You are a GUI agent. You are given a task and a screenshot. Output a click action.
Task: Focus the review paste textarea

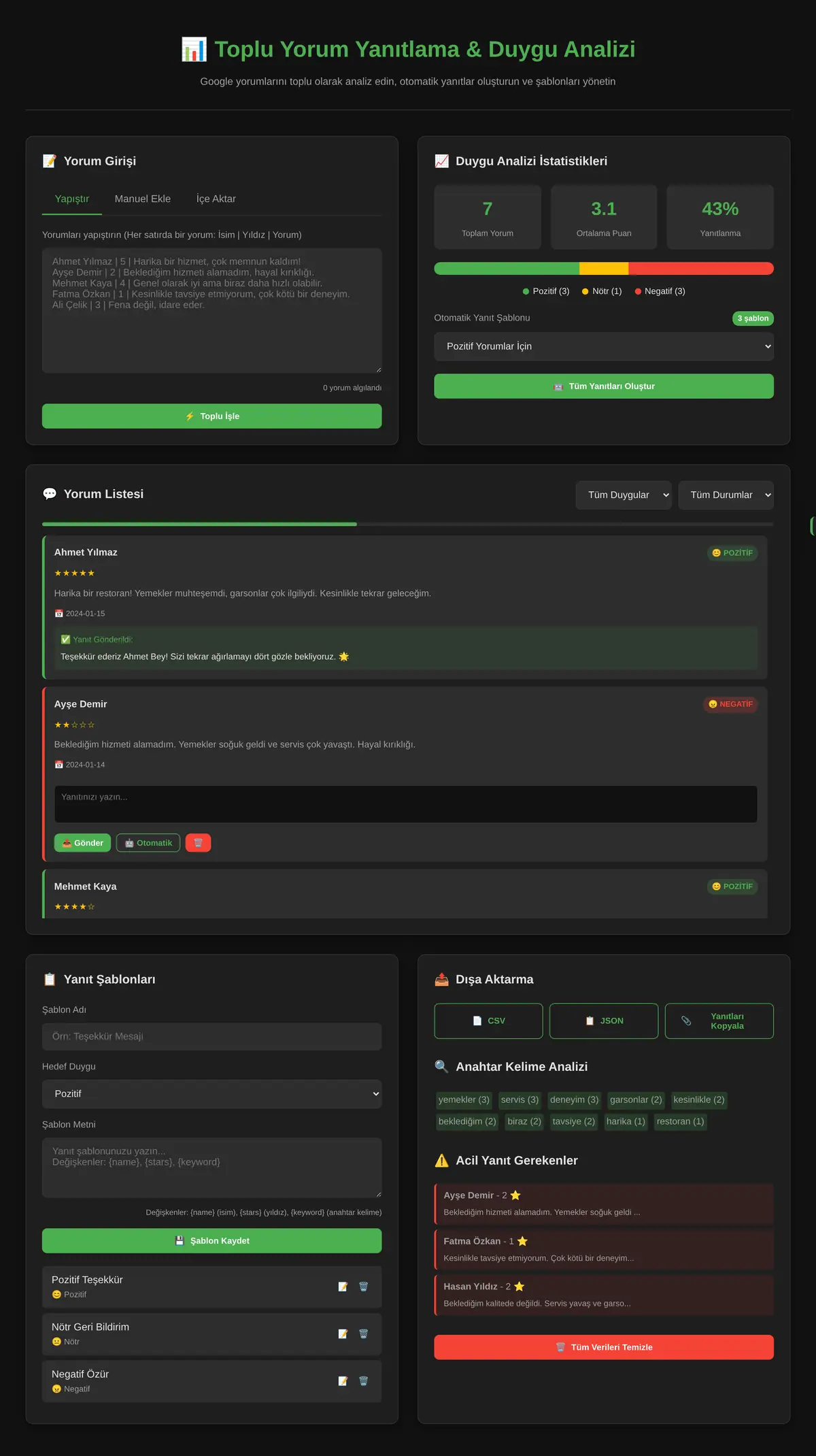[211, 310]
